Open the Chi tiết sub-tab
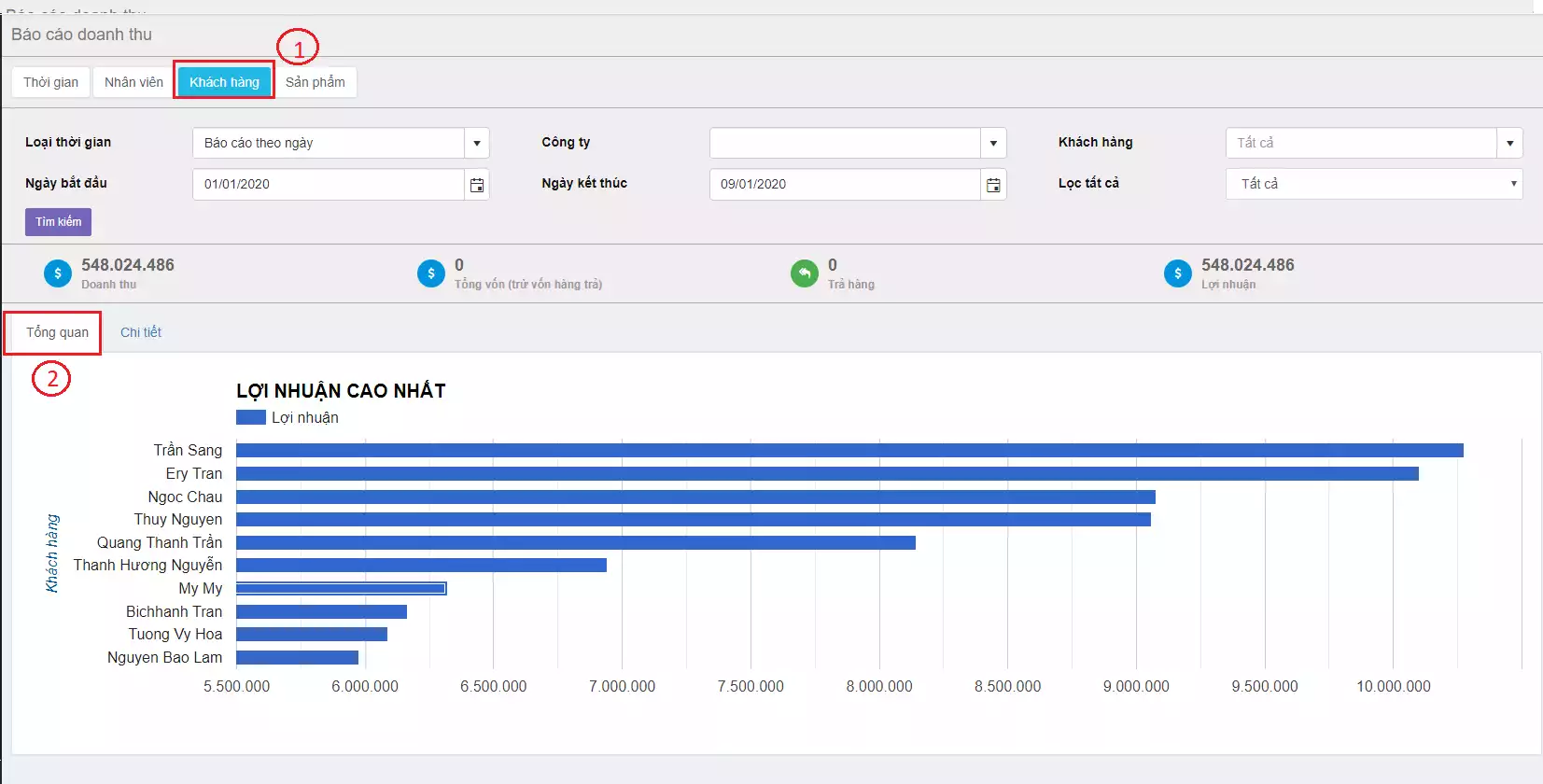Screen dimensions: 1543x784 141,332
